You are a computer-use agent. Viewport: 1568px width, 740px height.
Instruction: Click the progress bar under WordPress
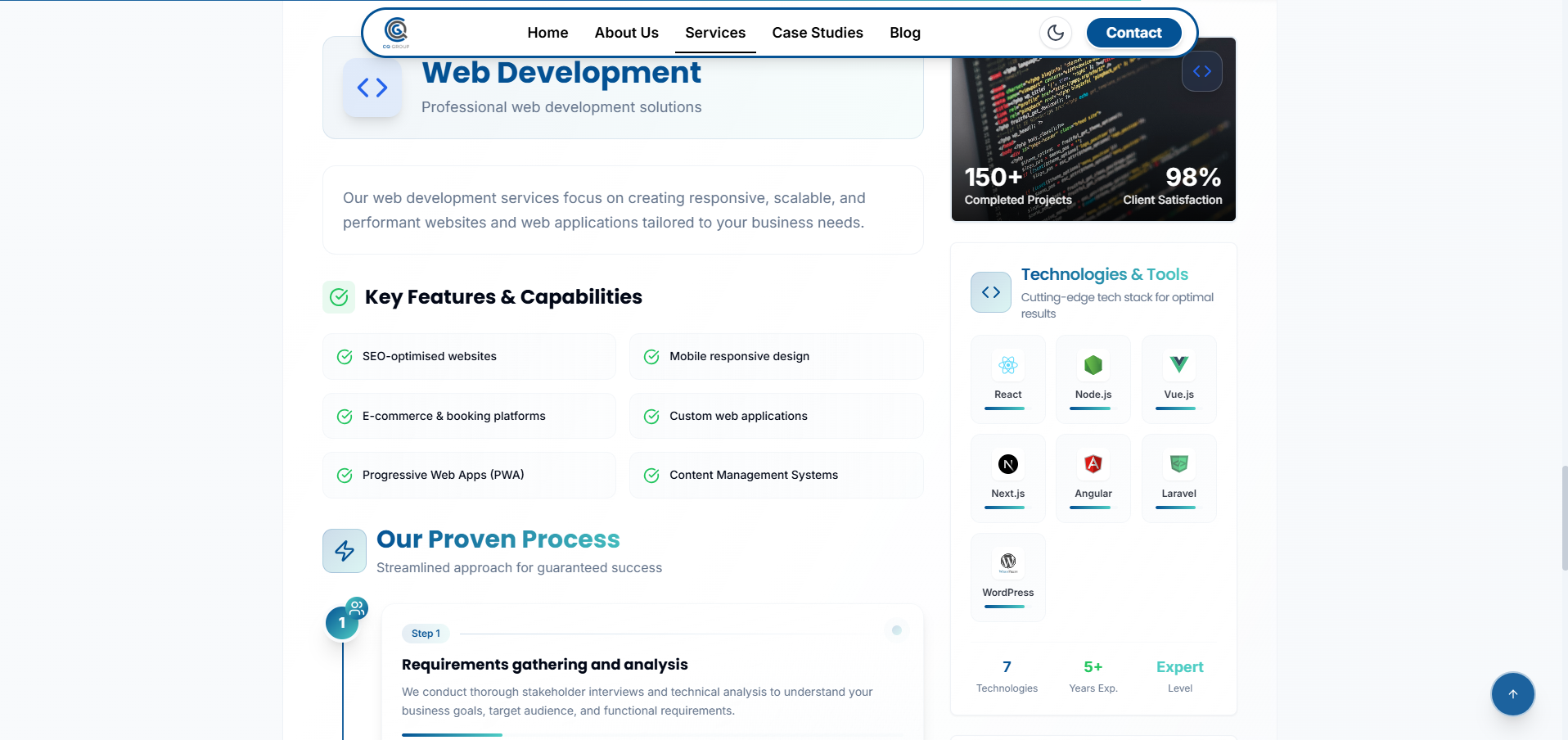click(x=1007, y=607)
